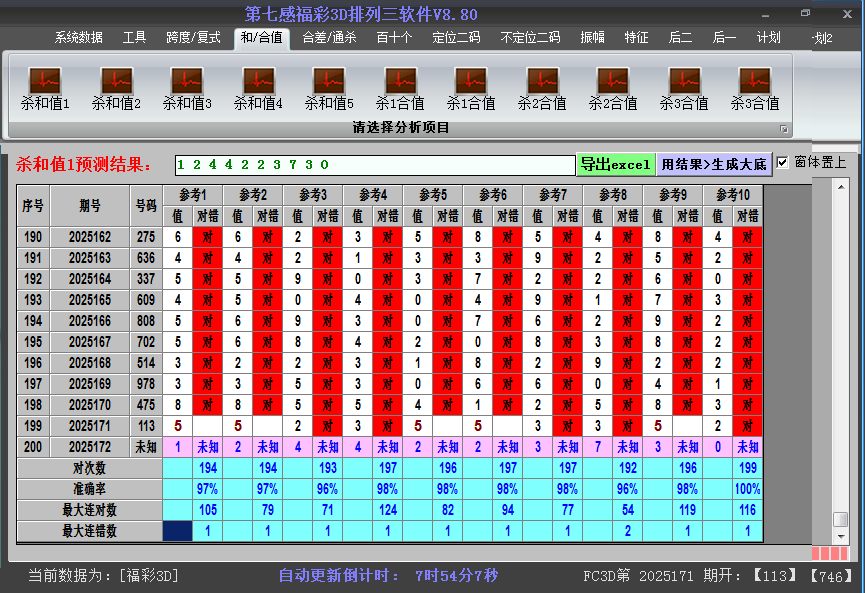Click the 导出excel button

[x=616, y=164]
